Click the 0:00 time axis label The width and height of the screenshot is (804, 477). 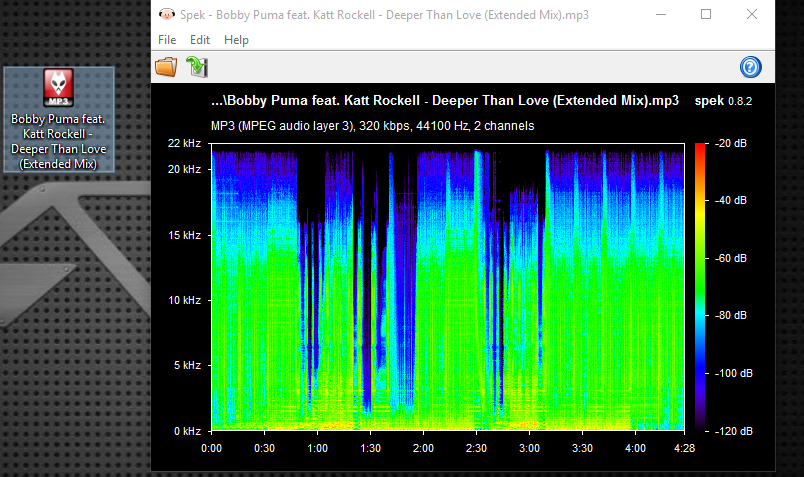[211, 448]
